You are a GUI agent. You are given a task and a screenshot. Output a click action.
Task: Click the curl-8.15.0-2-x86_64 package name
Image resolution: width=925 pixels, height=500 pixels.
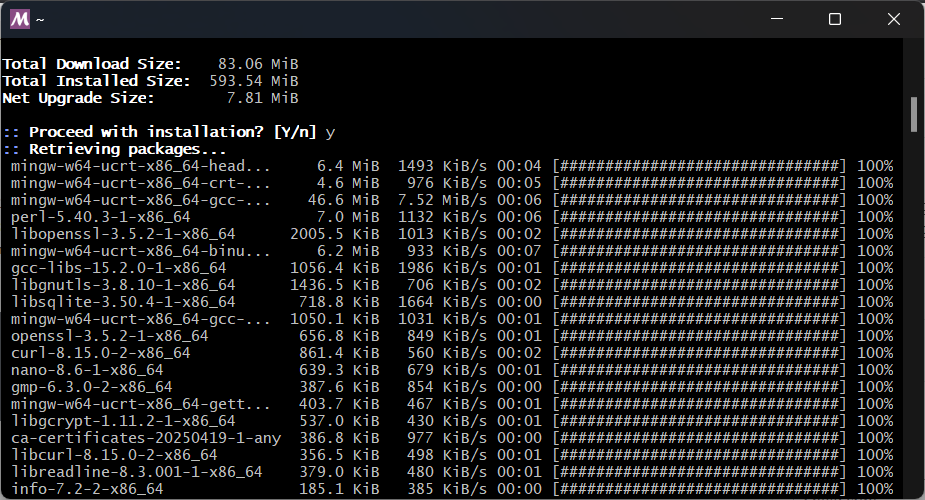coord(100,353)
